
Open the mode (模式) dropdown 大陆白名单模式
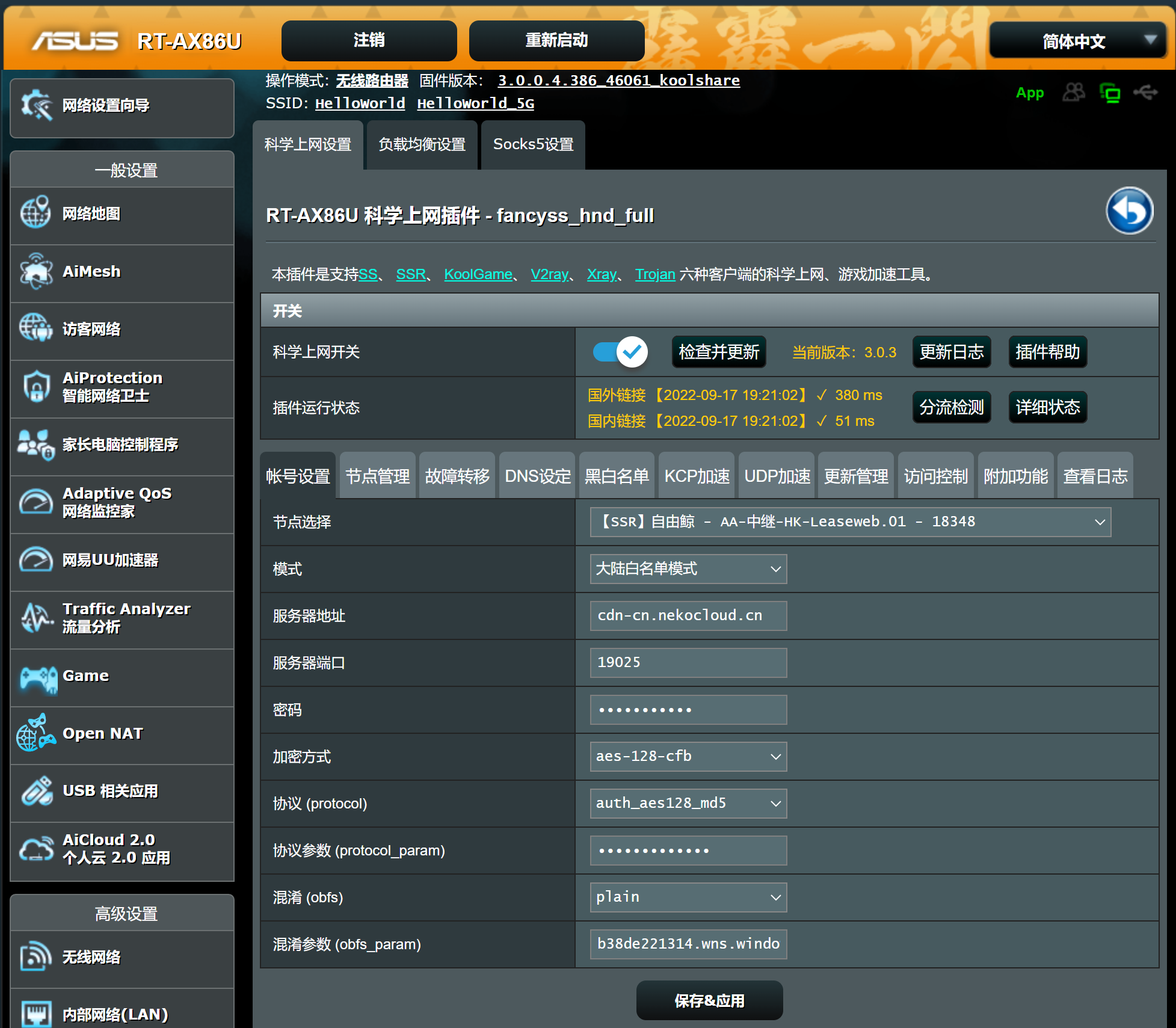click(688, 568)
